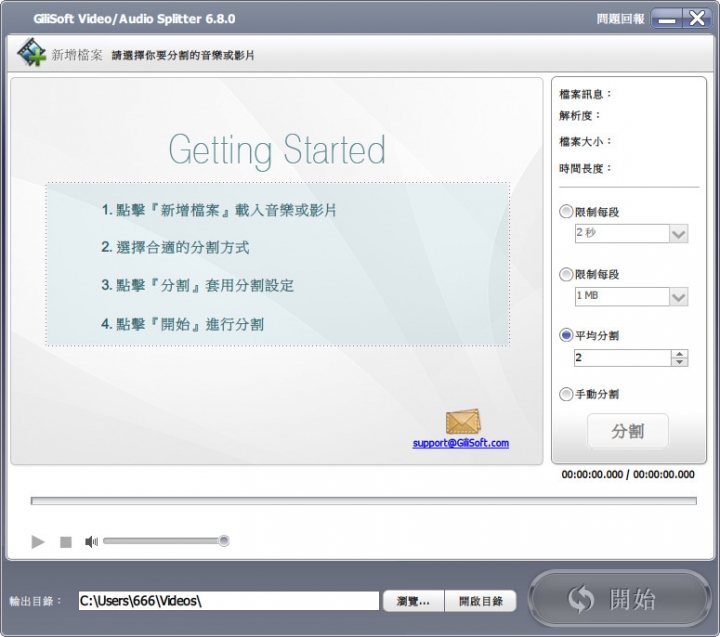Click the 檔案訊息 label
The width and height of the screenshot is (720, 637).
pos(585,94)
